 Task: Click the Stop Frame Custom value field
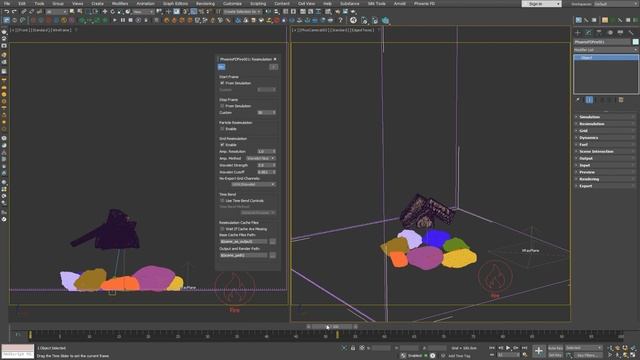coord(267,113)
